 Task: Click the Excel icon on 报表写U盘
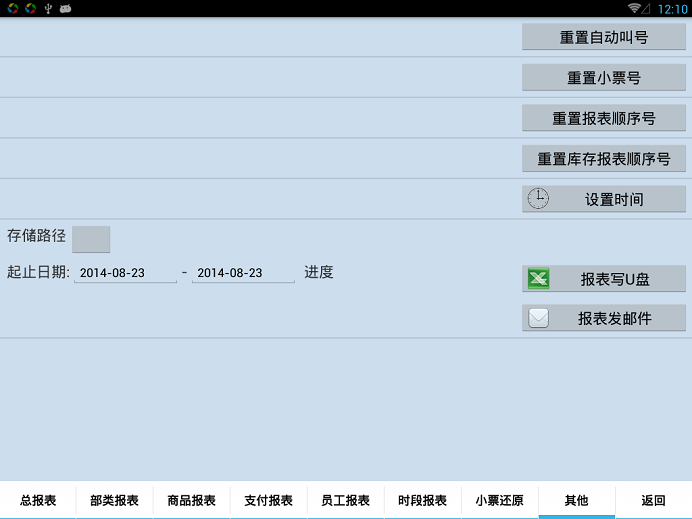(538, 279)
